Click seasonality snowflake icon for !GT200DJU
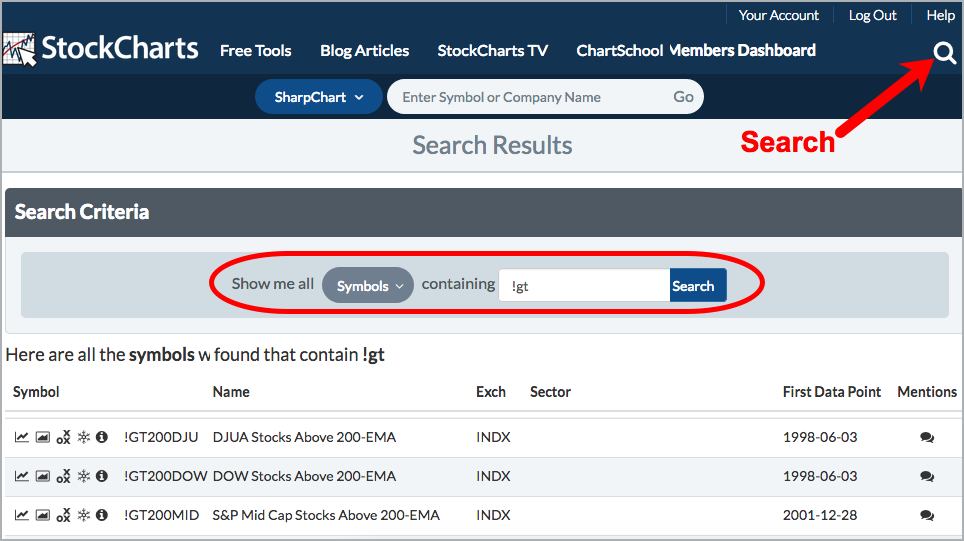Viewport: 964px width, 541px height. (x=84, y=437)
